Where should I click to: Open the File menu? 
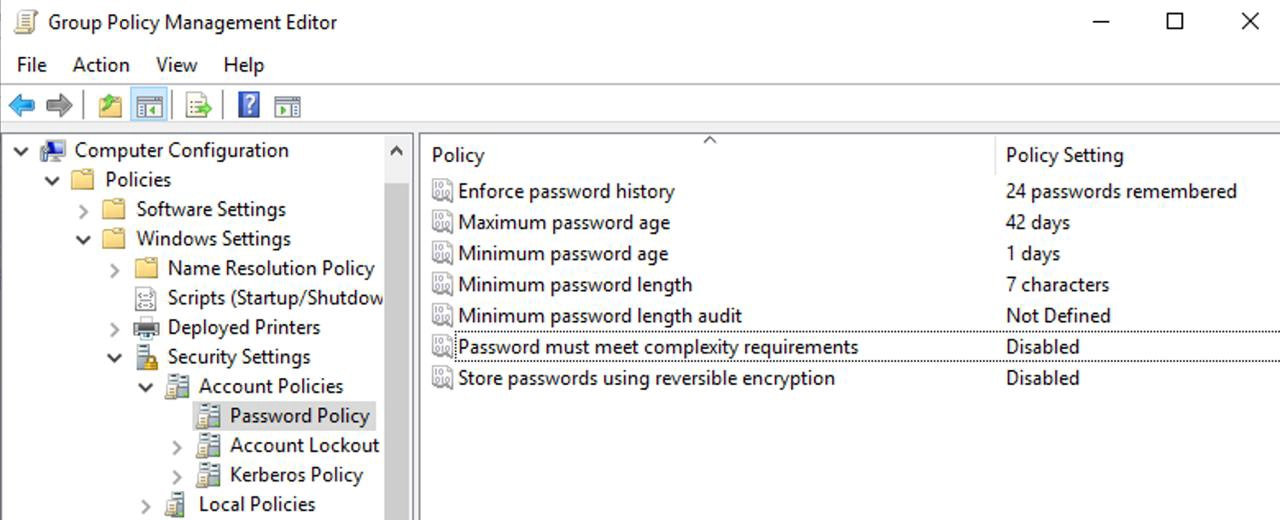click(x=32, y=65)
